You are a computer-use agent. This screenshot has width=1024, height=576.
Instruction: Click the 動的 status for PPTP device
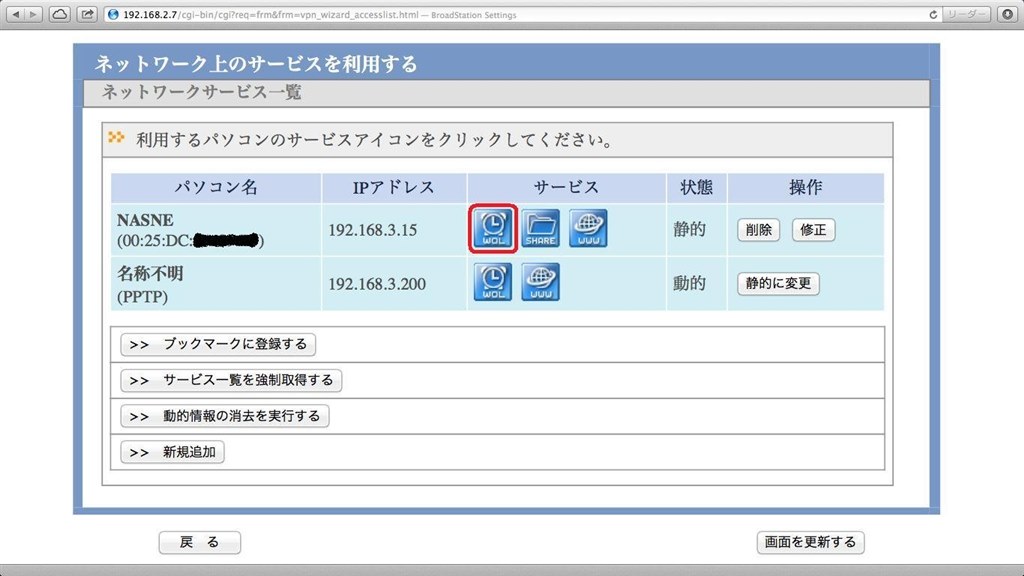click(690, 283)
